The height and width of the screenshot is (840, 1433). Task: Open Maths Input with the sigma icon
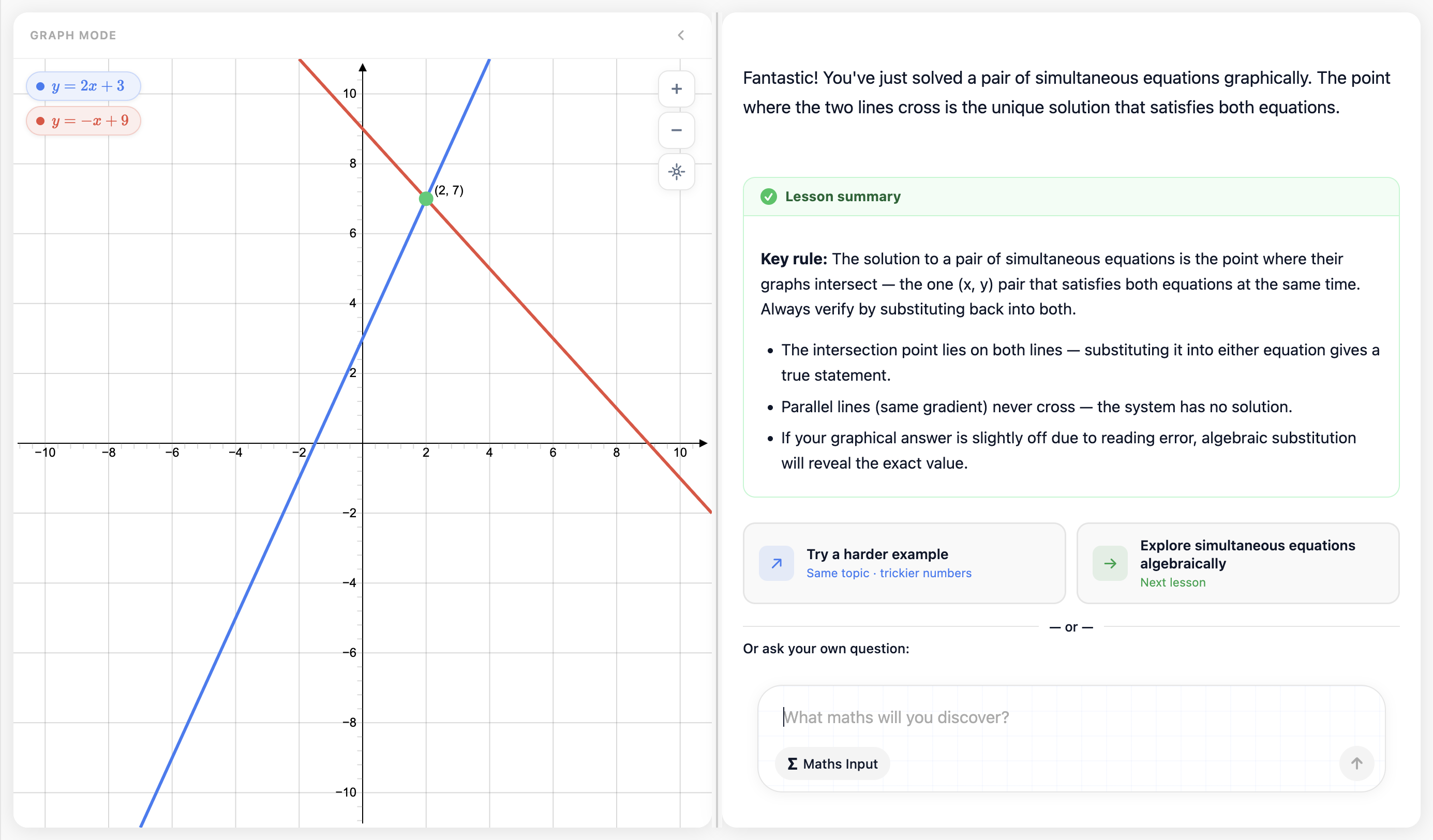[831, 764]
